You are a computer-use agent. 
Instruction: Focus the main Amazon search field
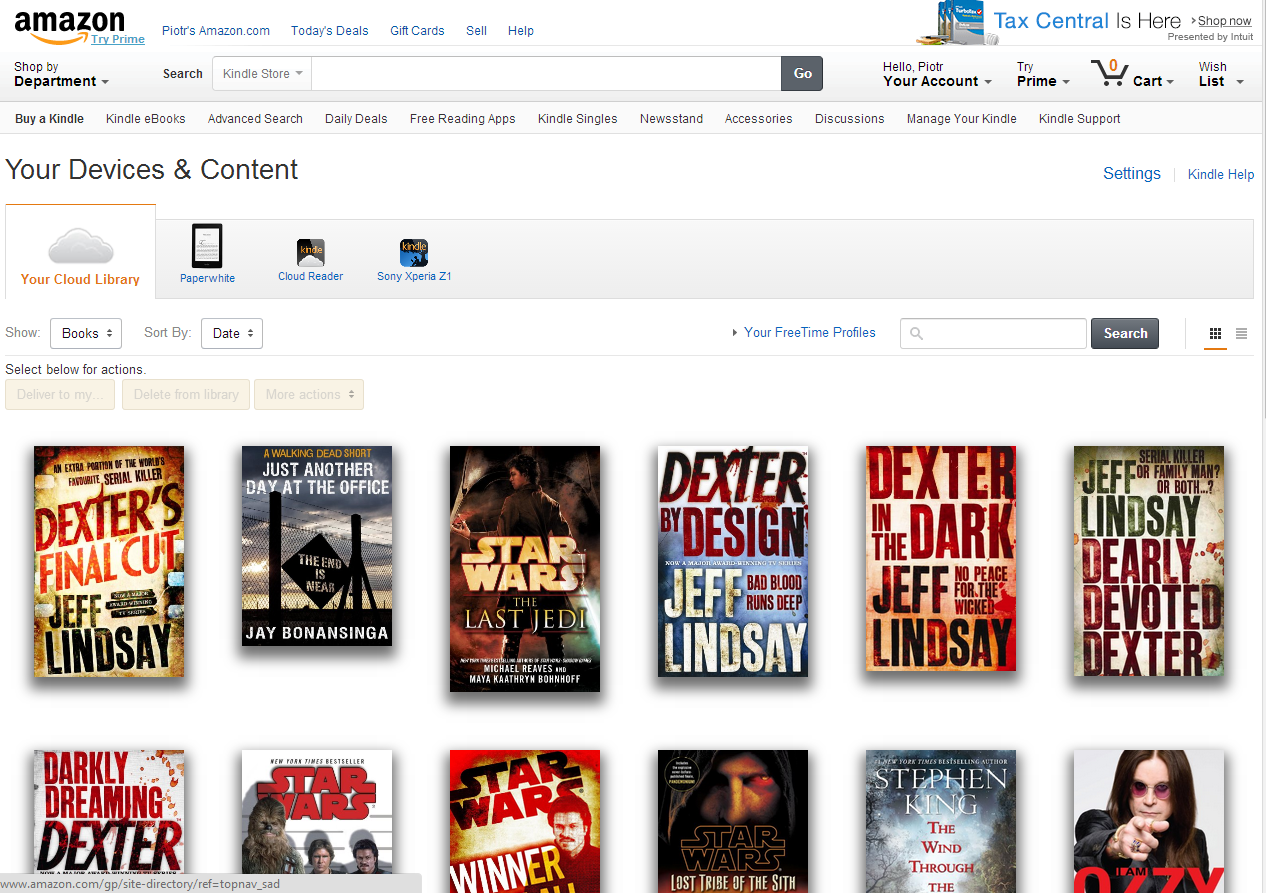click(546, 73)
